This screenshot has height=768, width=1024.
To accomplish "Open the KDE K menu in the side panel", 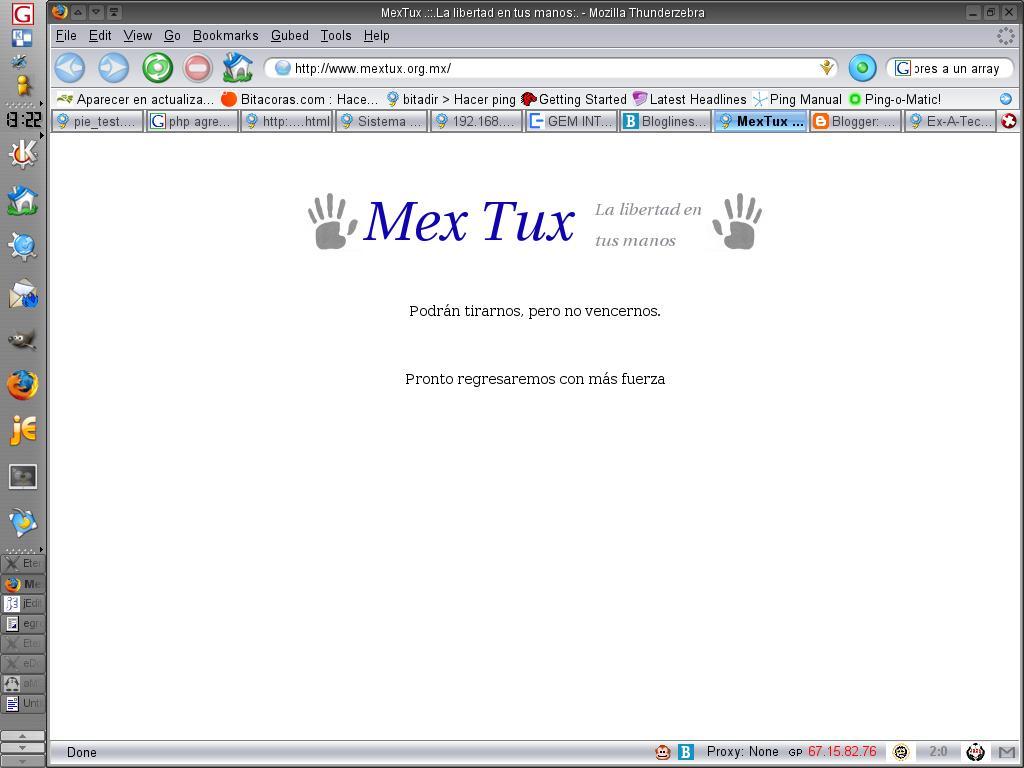I will tap(23, 155).
